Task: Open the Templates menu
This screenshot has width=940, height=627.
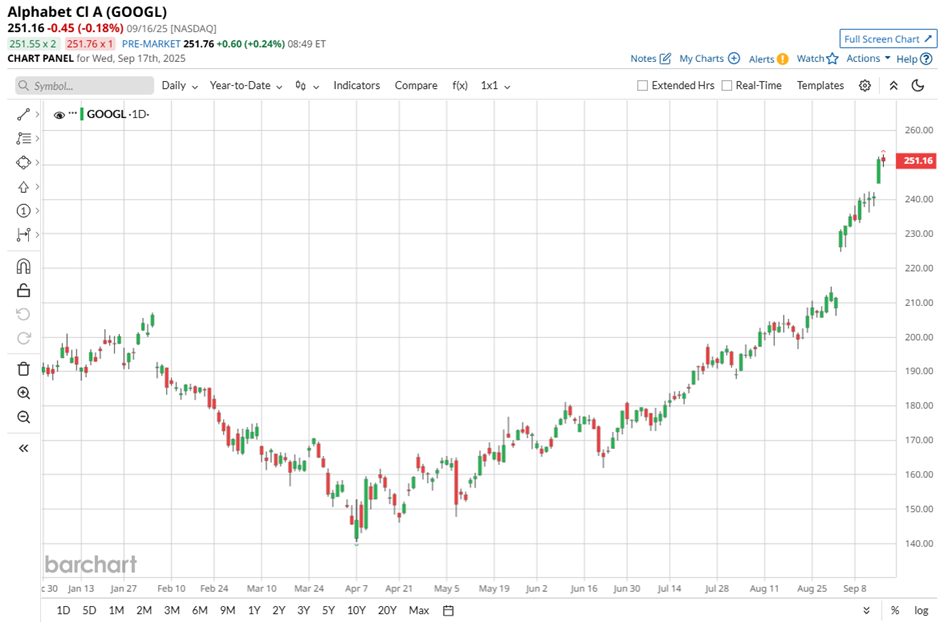Action: [820, 86]
